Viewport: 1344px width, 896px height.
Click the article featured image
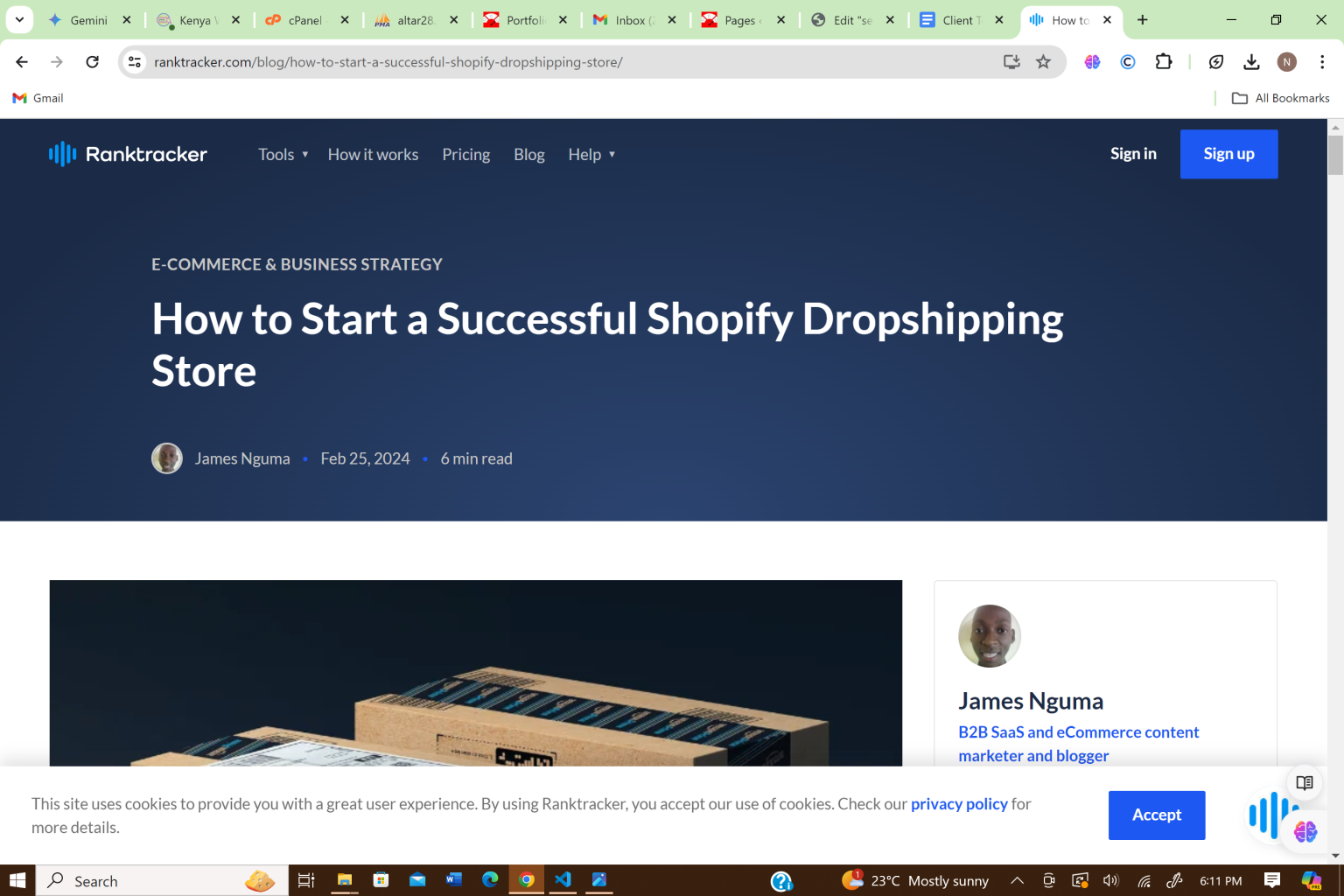point(475,673)
